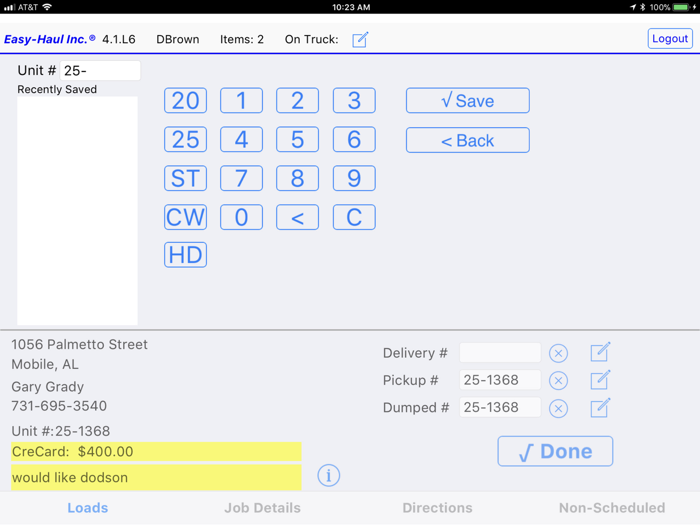
Task: Tap digit 1 on keypad
Action: coord(242,100)
